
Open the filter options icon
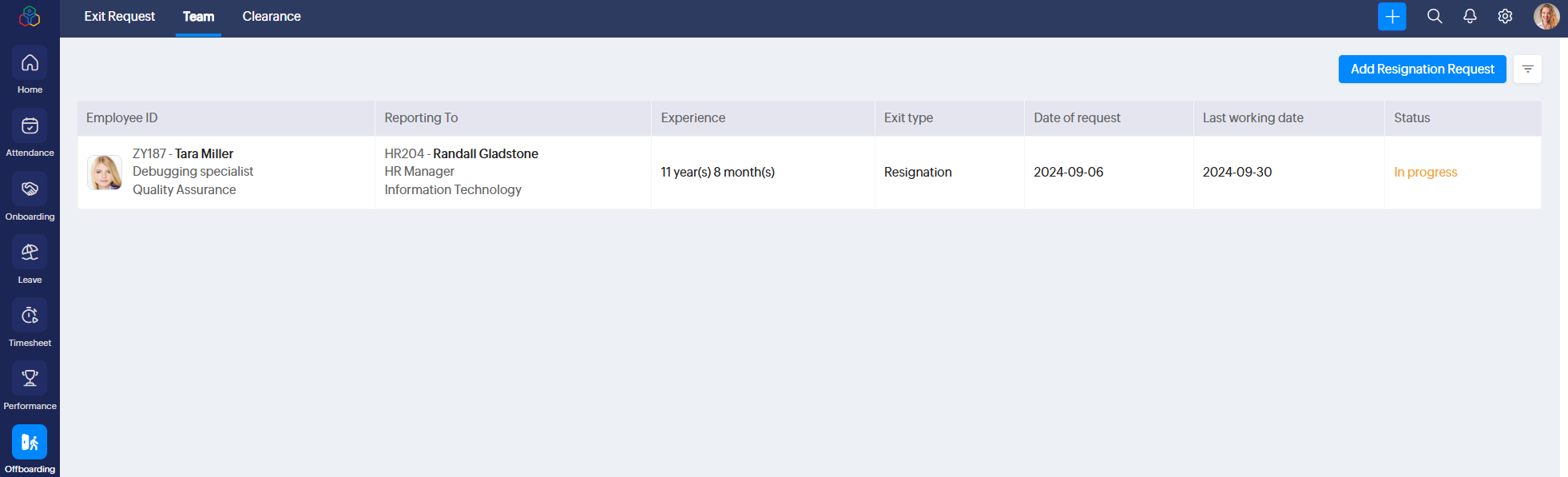(1527, 69)
